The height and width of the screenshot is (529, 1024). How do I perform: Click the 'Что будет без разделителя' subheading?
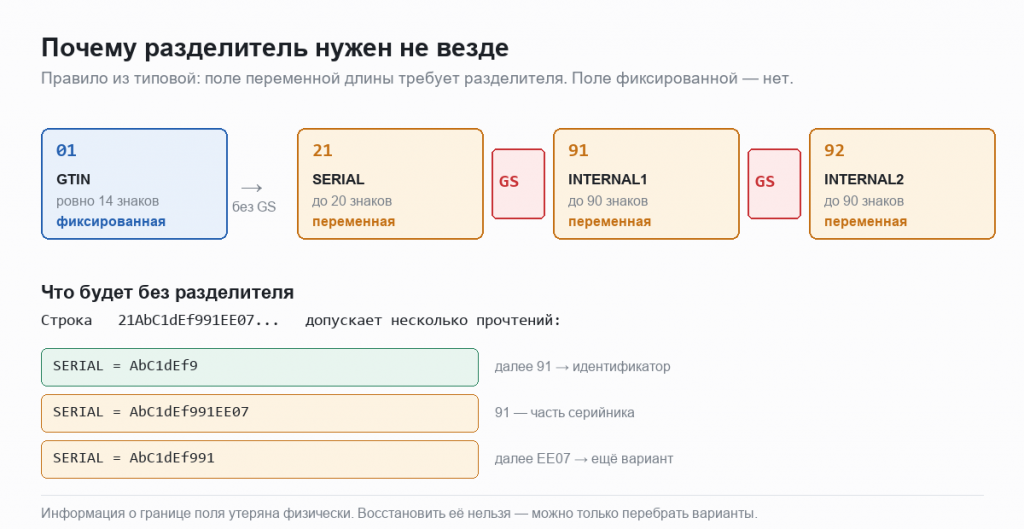(x=167, y=292)
